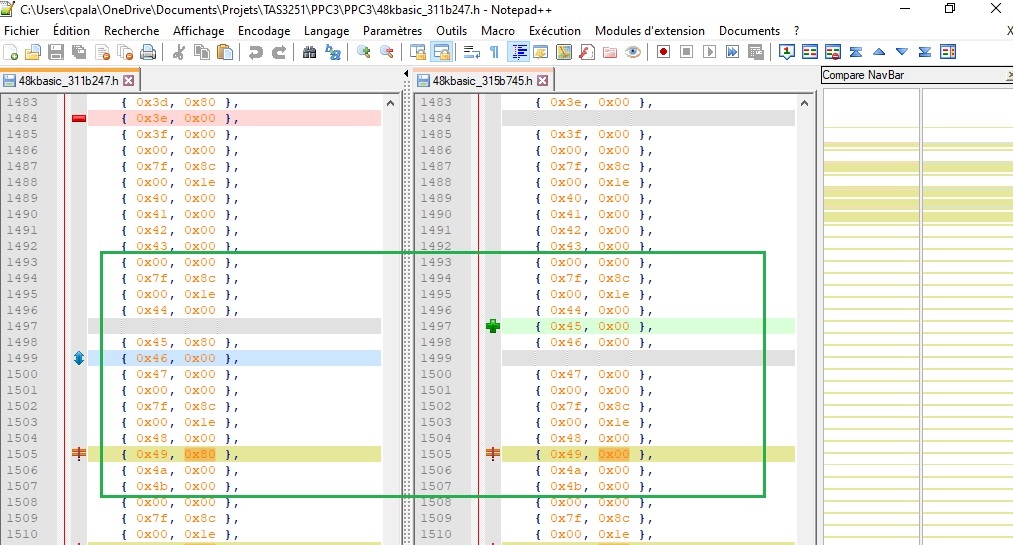Screen dimensions: 1013x545
Task: Click the left pane scroll-up arrow
Action: 390,103
